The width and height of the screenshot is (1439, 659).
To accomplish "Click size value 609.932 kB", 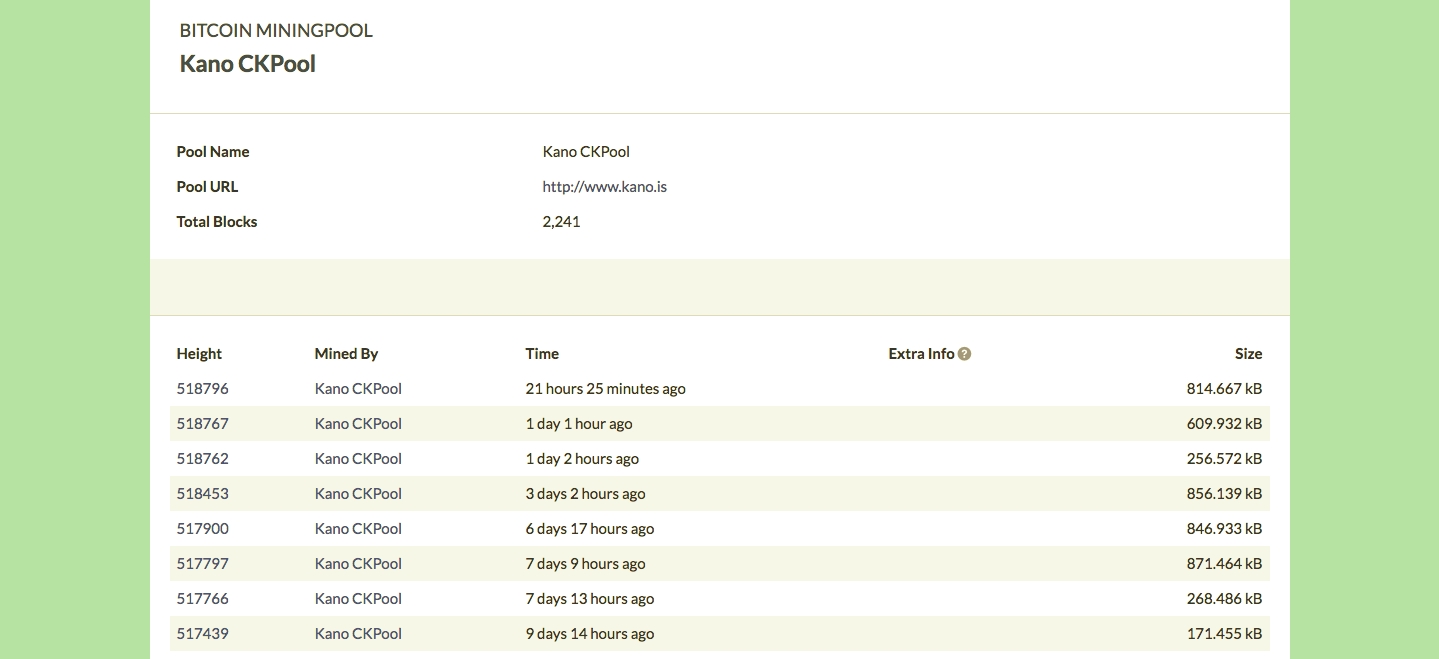I will coord(1224,424).
